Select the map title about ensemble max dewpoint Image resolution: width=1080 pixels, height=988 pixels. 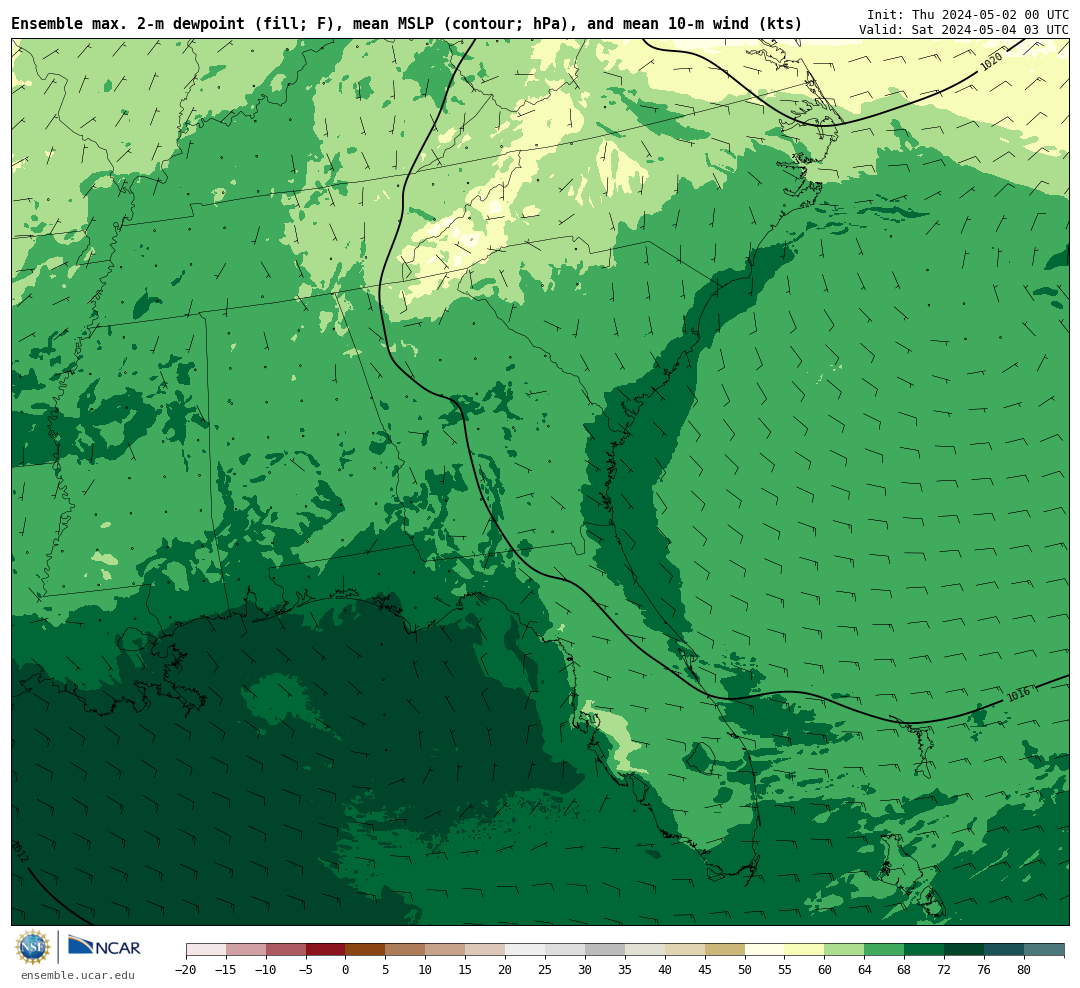coord(406,24)
